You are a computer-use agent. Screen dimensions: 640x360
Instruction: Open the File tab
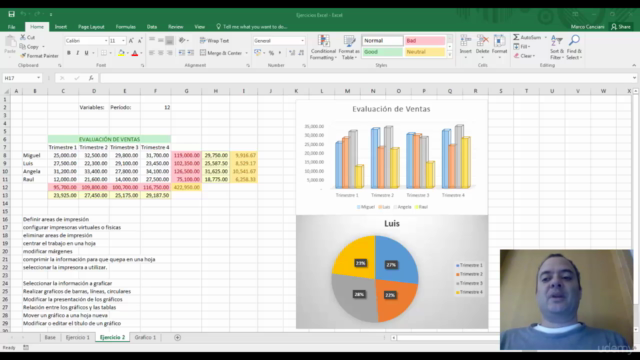point(11,27)
